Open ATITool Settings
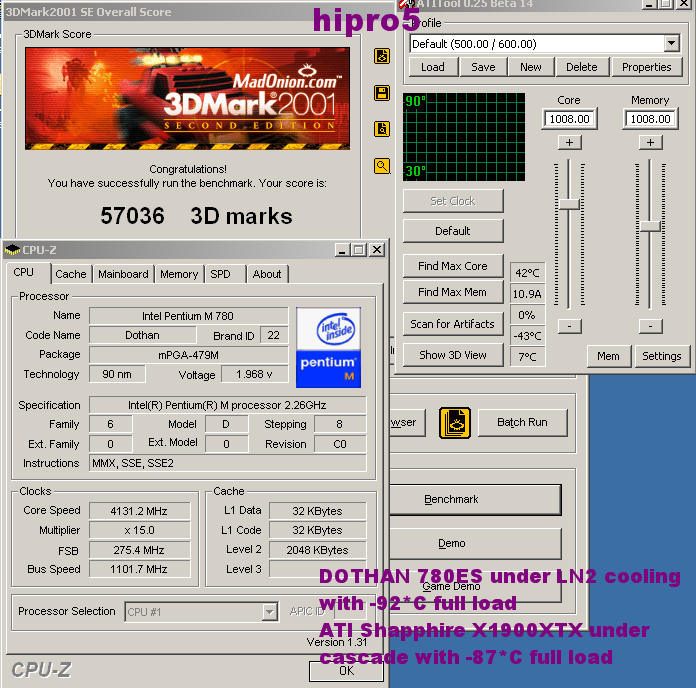The width and height of the screenshot is (696, 688). [662, 356]
